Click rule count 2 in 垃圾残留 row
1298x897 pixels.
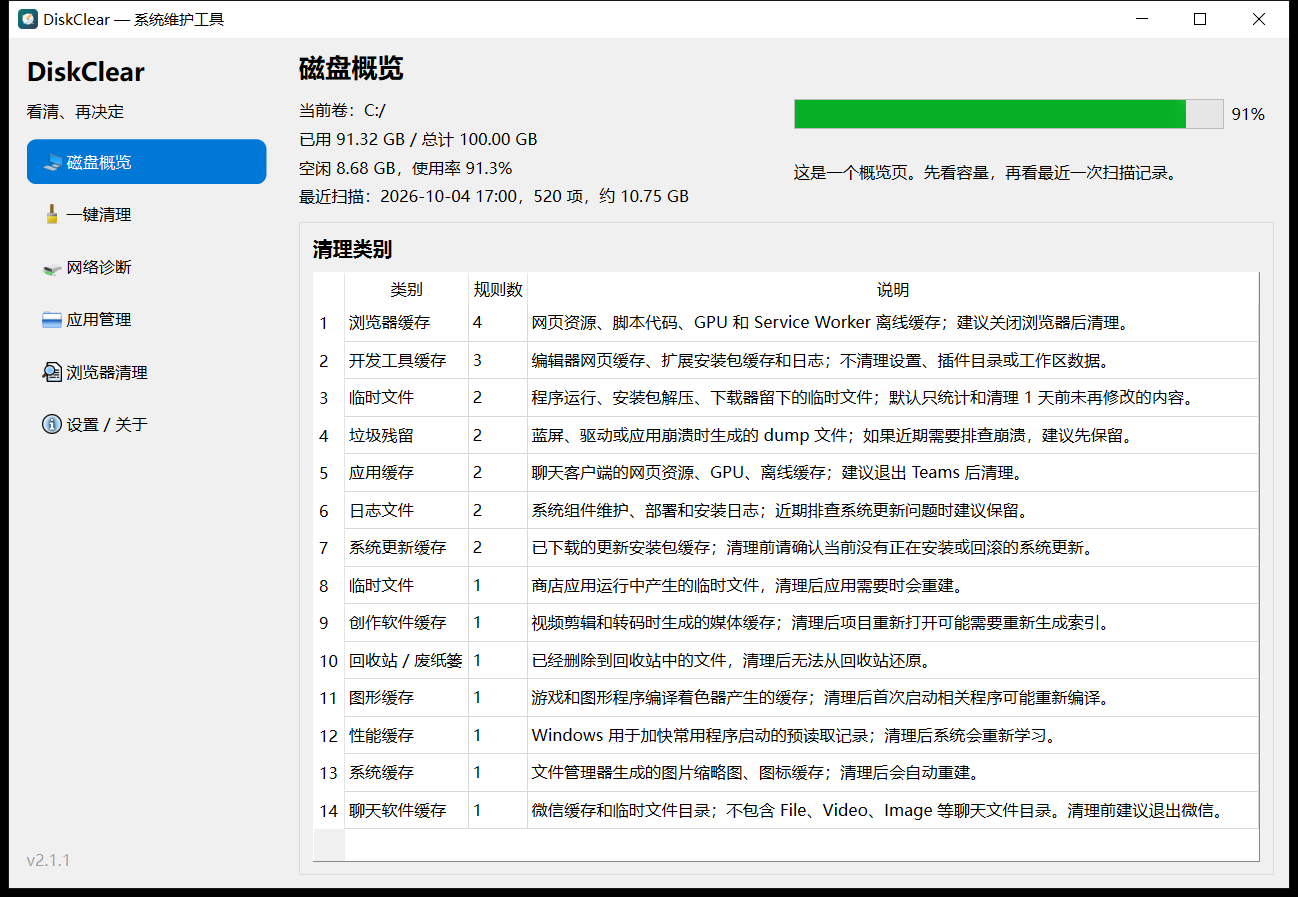tap(498, 435)
